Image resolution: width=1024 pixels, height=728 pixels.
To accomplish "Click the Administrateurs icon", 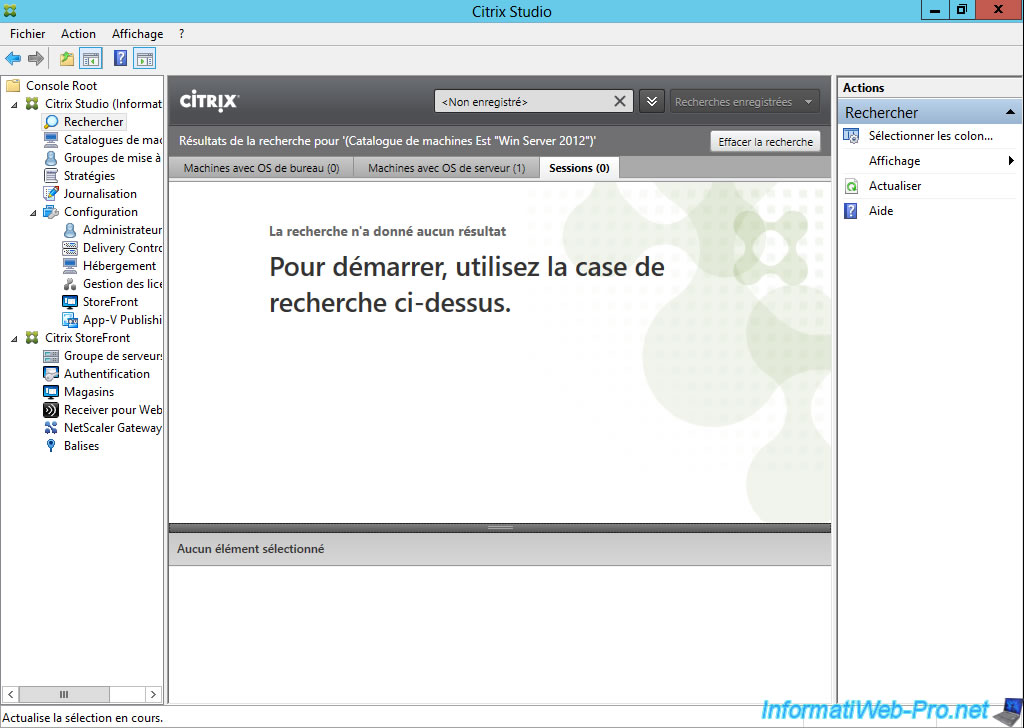I will click(70, 230).
